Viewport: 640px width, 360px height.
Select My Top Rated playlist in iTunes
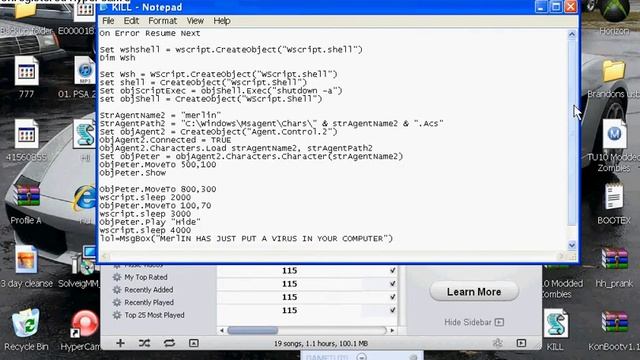click(146, 277)
